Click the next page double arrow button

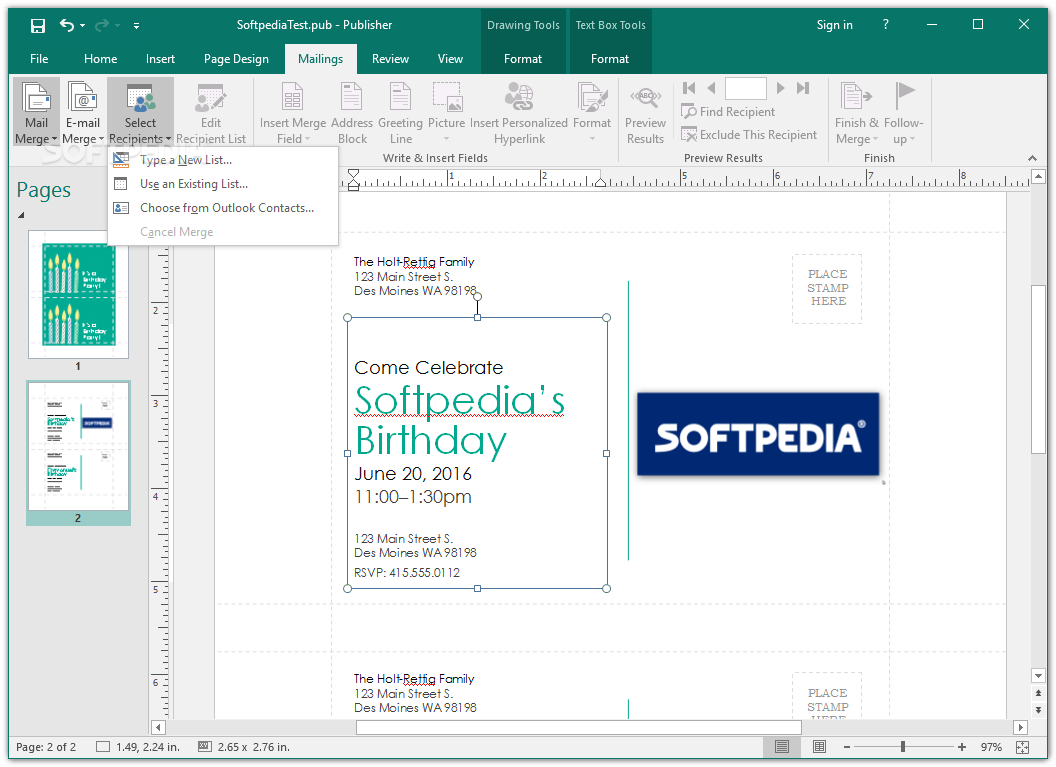coord(1038,710)
